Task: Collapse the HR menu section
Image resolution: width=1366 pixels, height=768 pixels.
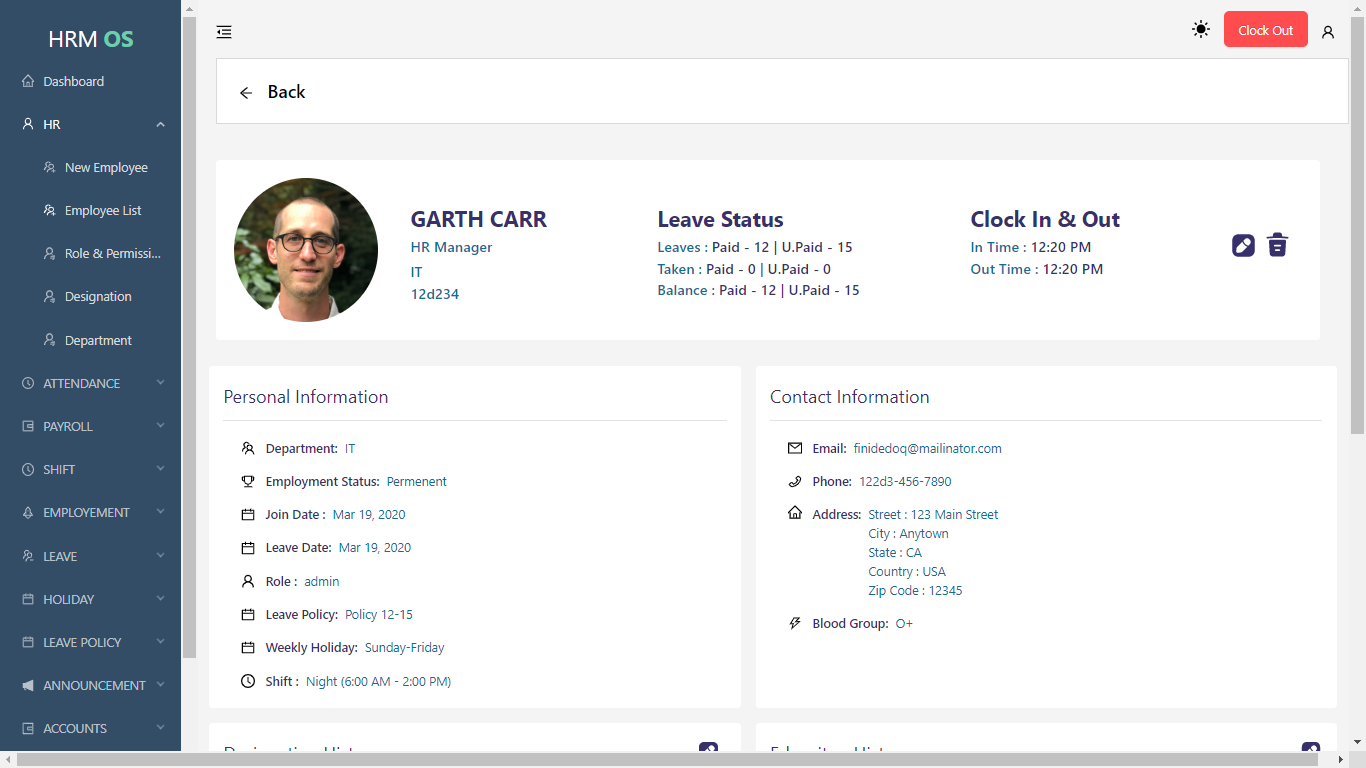Action: point(160,125)
